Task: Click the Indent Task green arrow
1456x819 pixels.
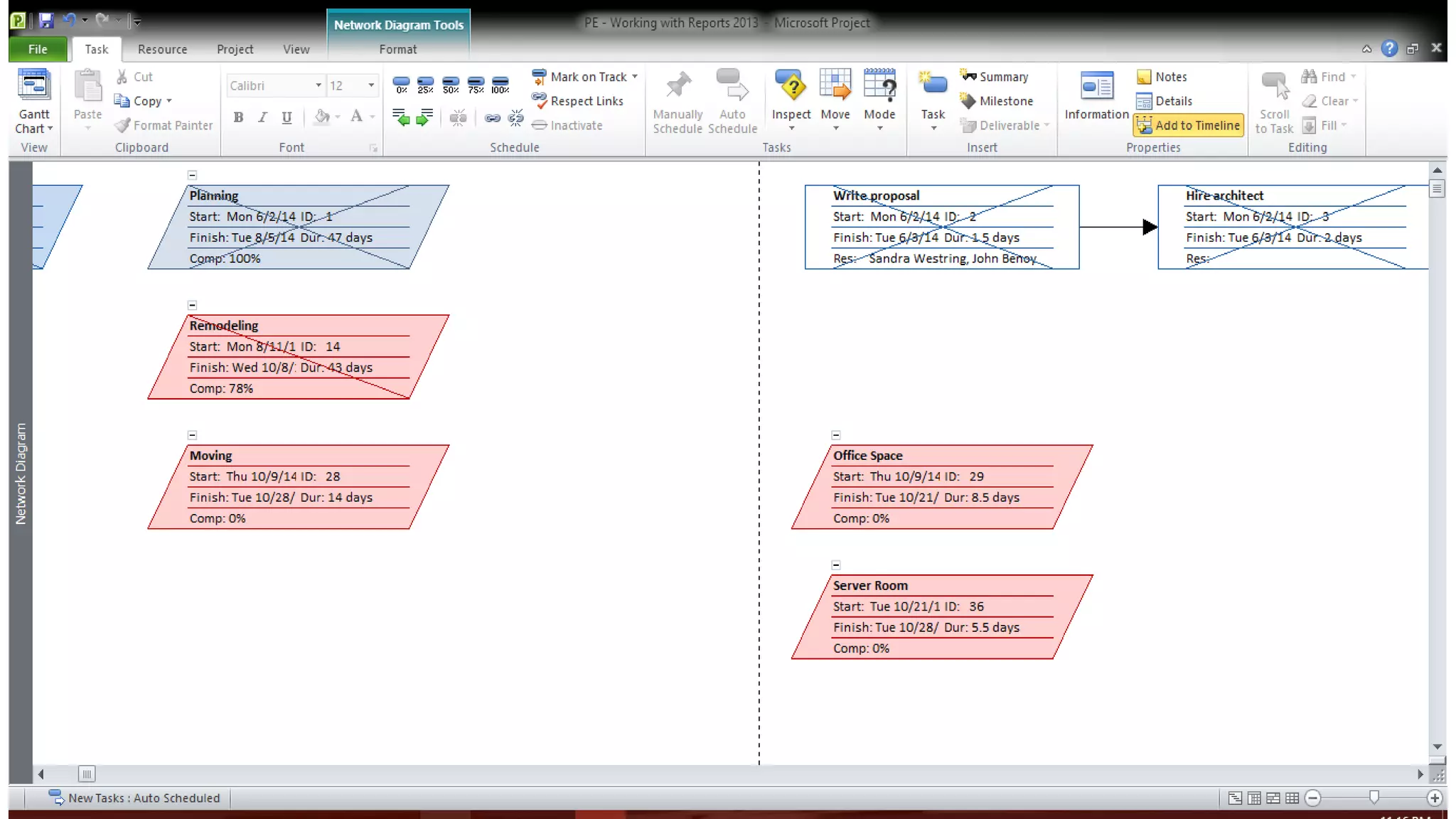Action: point(424,118)
